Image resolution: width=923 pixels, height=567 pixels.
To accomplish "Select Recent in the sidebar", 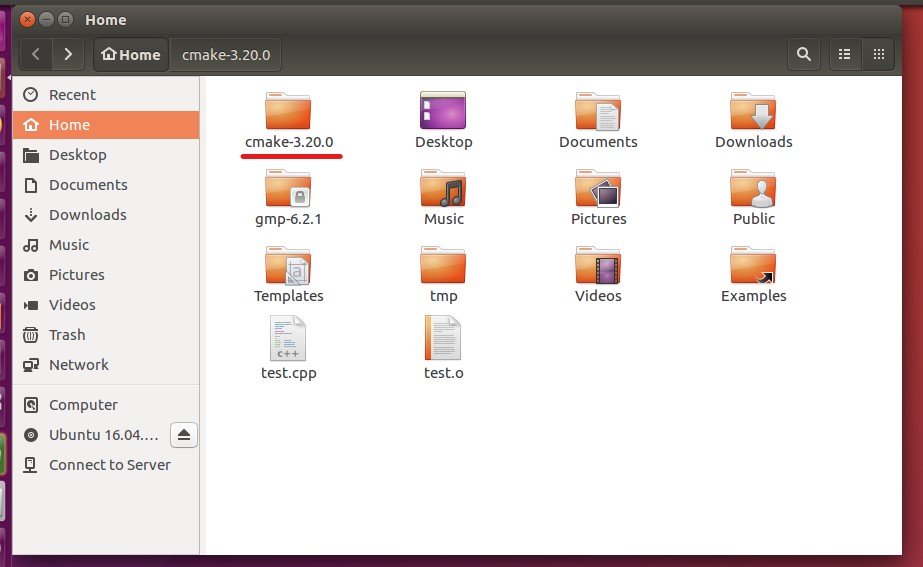I will tap(72, 95).
